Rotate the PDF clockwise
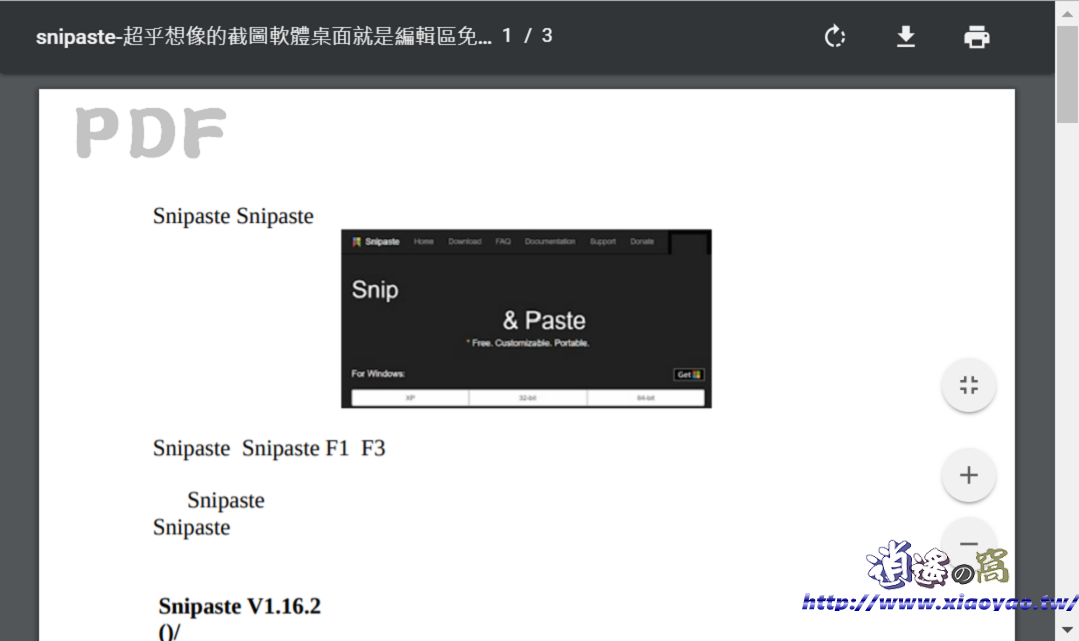This screenshot has width=1079, height=641. 835,36
